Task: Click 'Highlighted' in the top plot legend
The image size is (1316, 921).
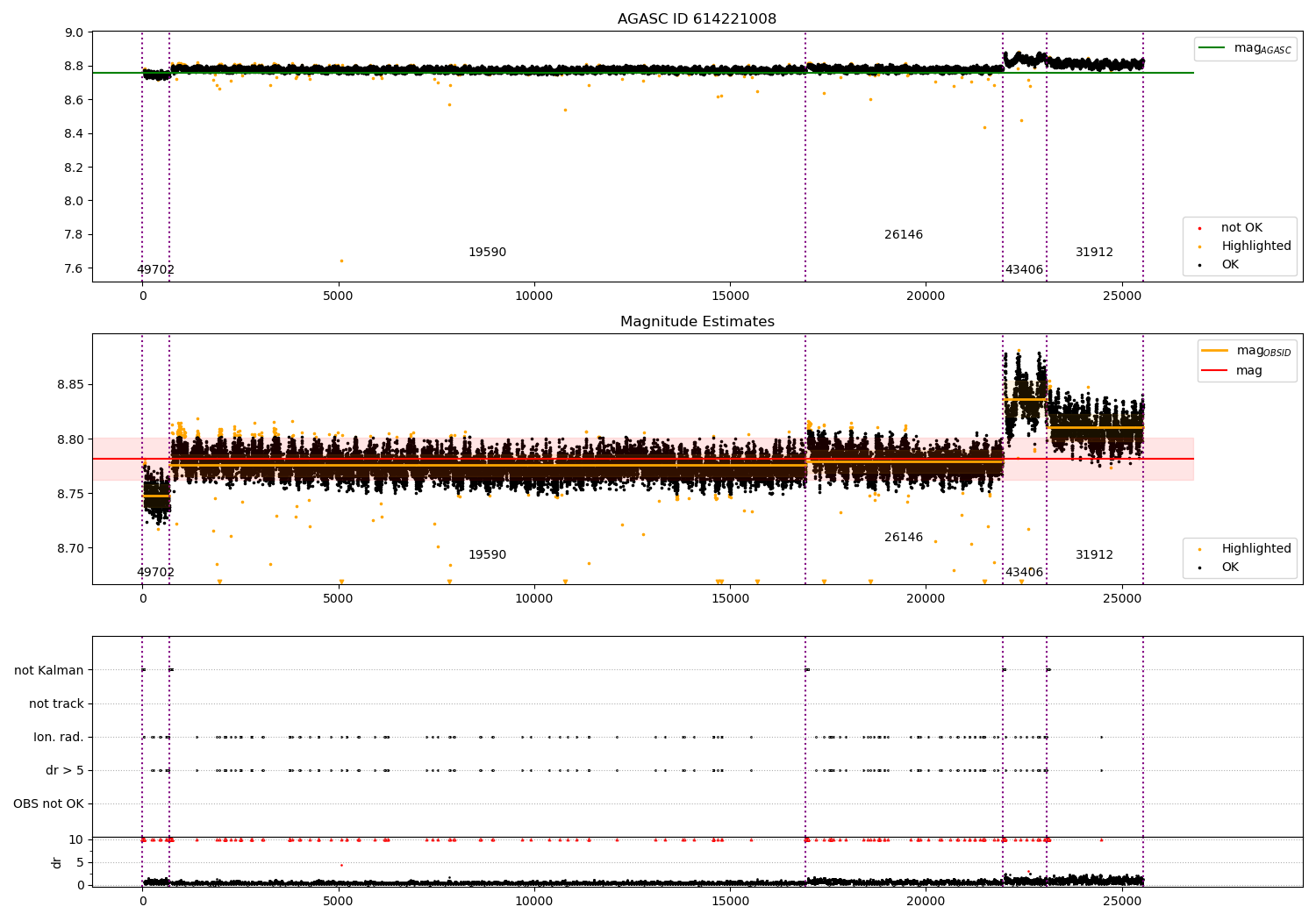Action: (1256, 246)
